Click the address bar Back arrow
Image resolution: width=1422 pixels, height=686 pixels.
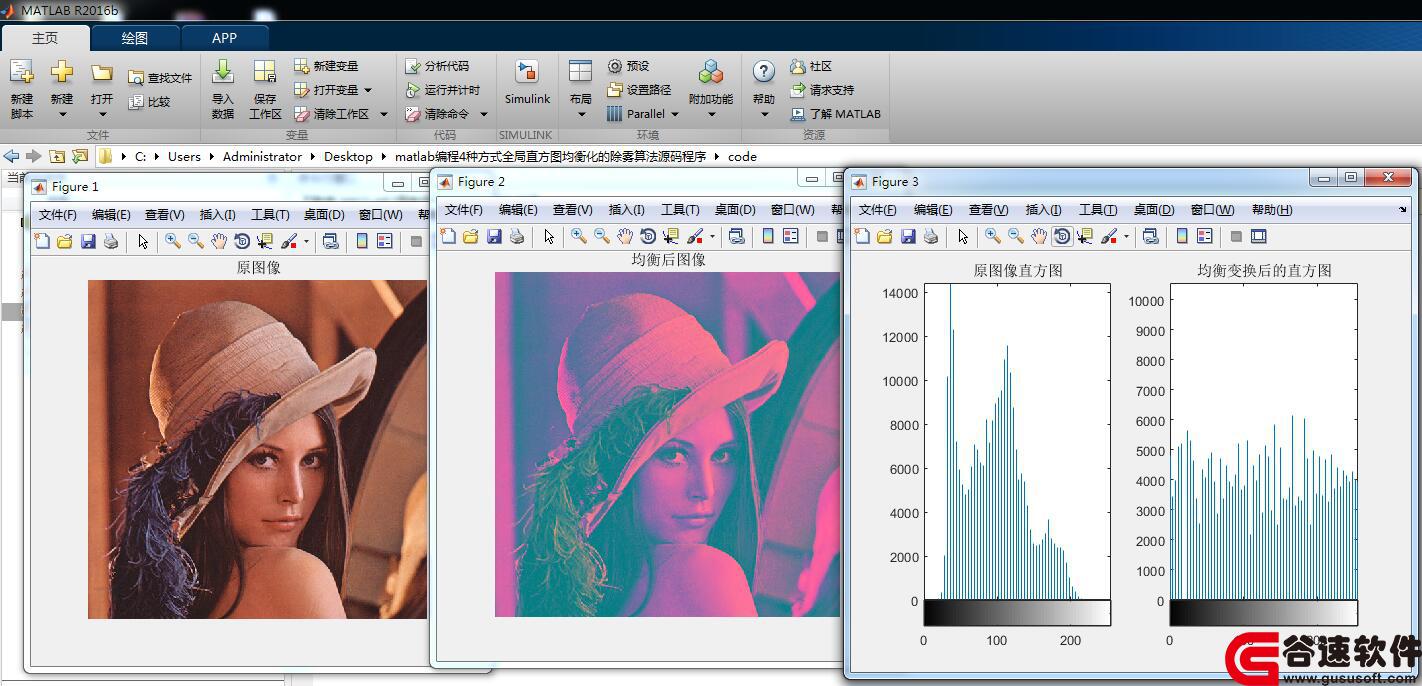pos(11,156)
